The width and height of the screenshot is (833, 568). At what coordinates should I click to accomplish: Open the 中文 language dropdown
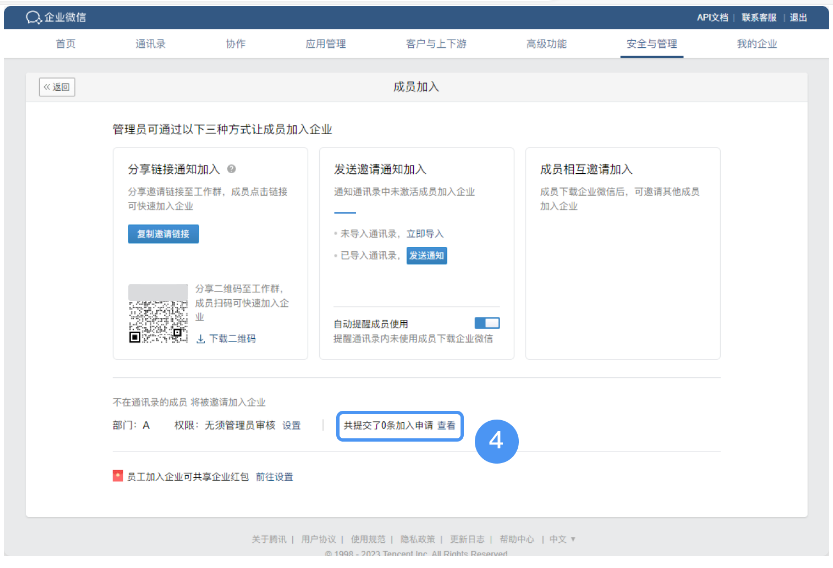[x=559, y=539]
